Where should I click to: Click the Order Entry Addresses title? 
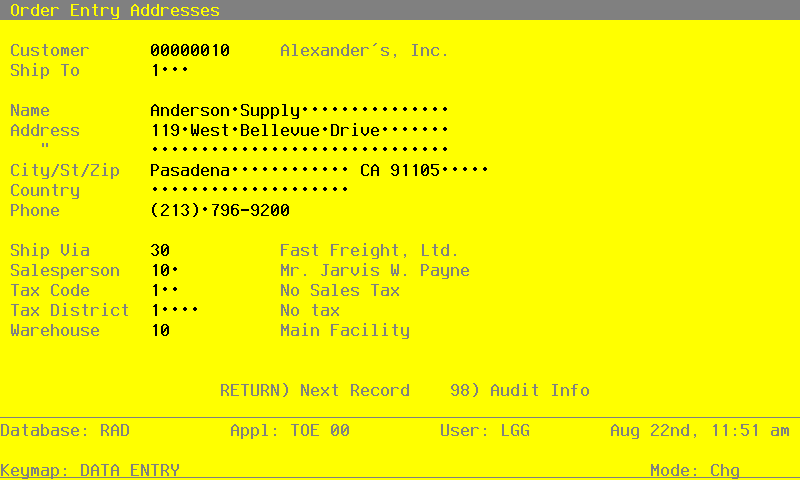coord(115,10)
